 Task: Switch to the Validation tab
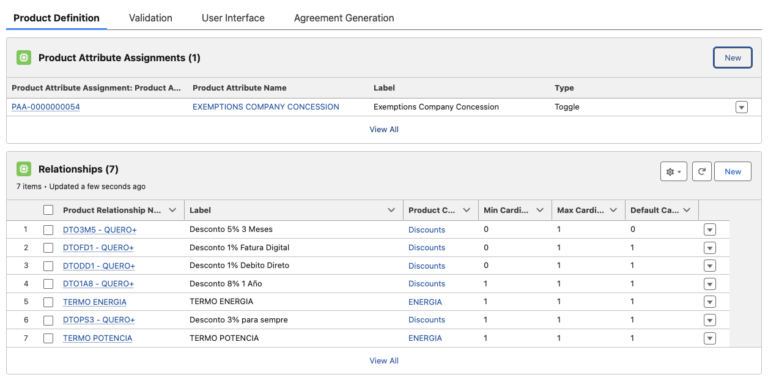coord(150,18)
